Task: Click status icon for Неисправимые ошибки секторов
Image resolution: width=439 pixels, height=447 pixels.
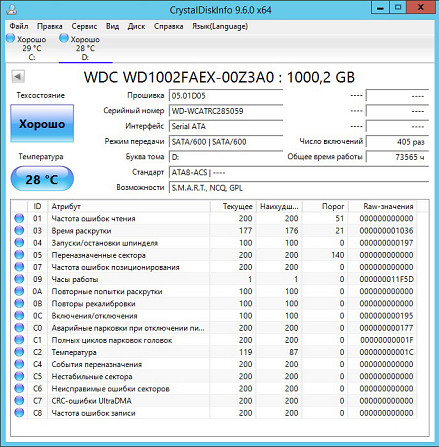Action: pos(19,389)
